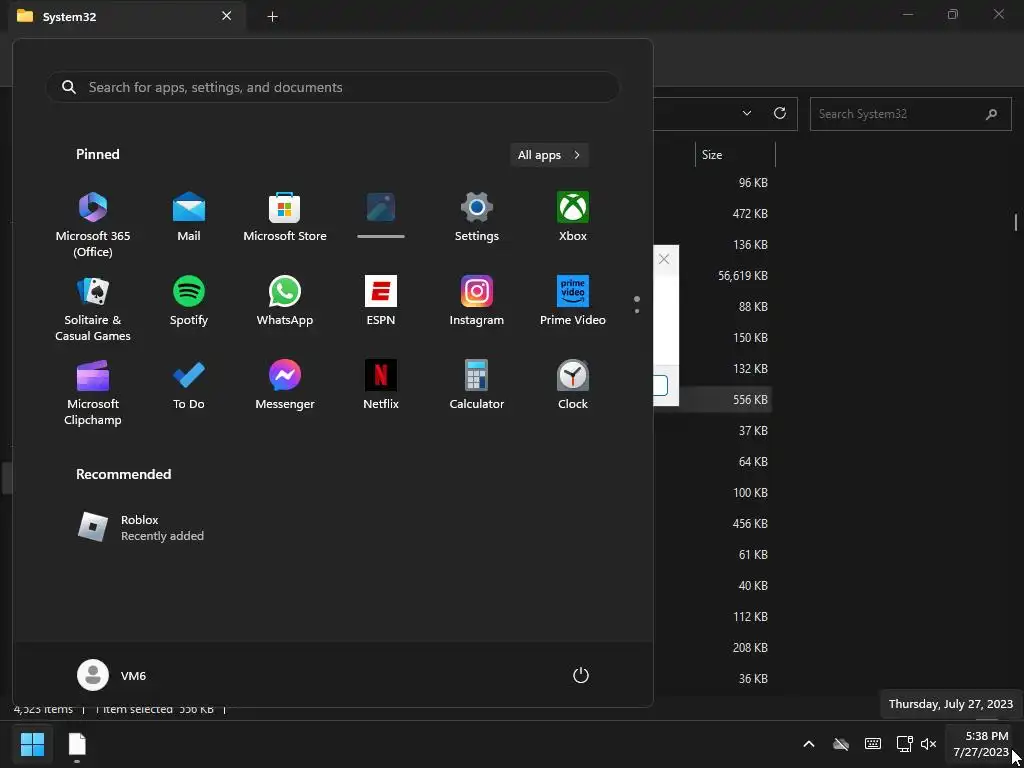The image size is (1024, 768).
Task: Click the blank file icon on taskbar
Action: tap(77, 744)
